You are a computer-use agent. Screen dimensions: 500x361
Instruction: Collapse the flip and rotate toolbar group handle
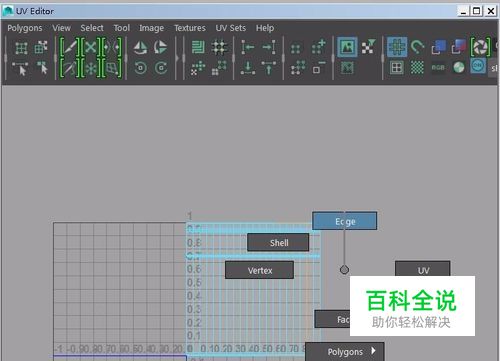tap(126, 58)
